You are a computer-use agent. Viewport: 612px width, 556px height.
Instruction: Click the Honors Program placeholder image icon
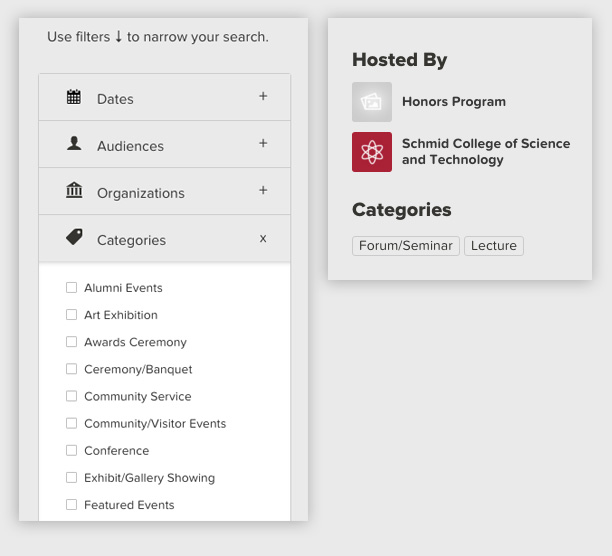click(x=372, y=102)
